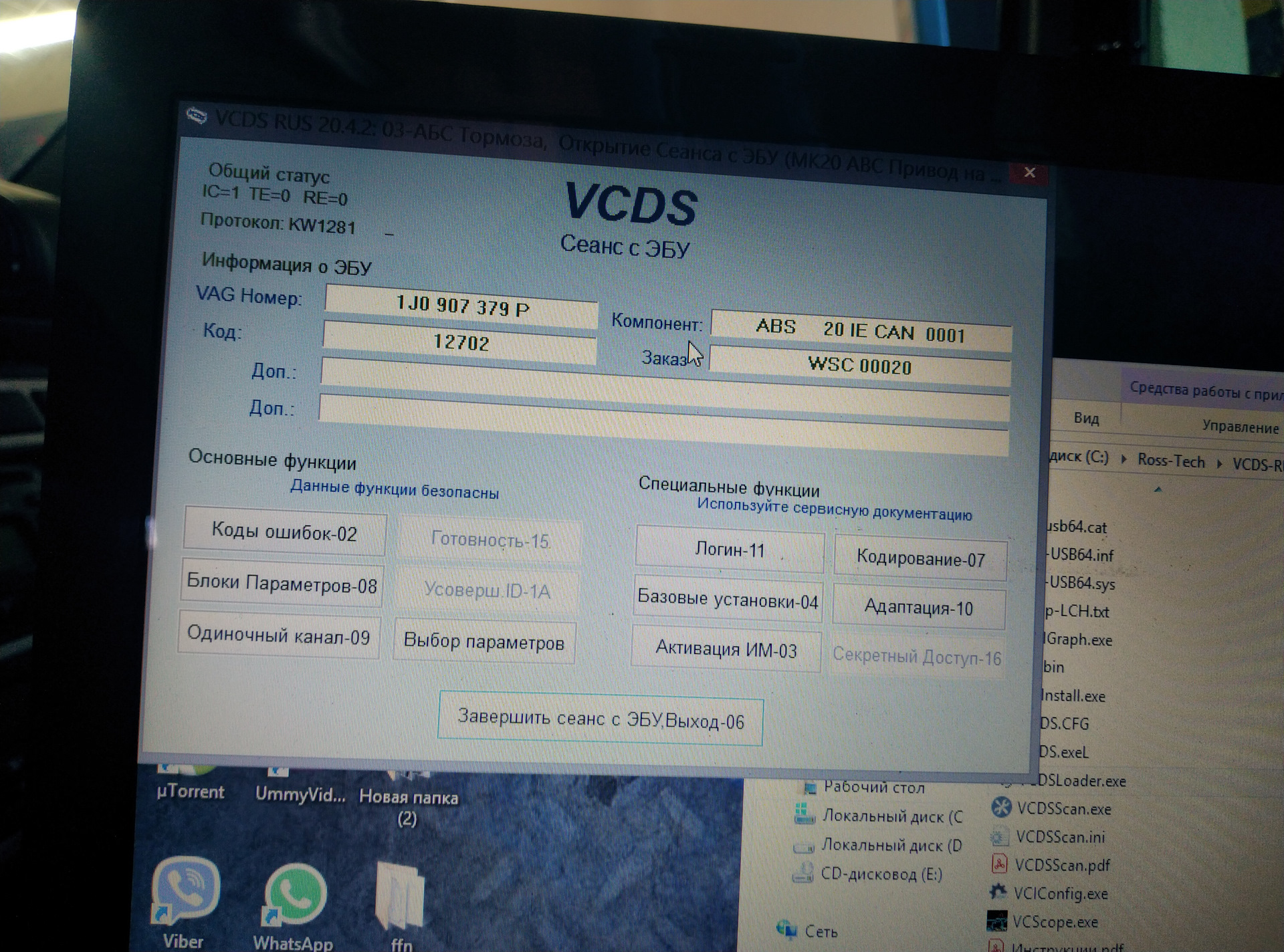Image resolution: width=1284 pixels, height=952 pixels.
Task: Open the Viber desktop shortcut
Action: tap(185, 903)
